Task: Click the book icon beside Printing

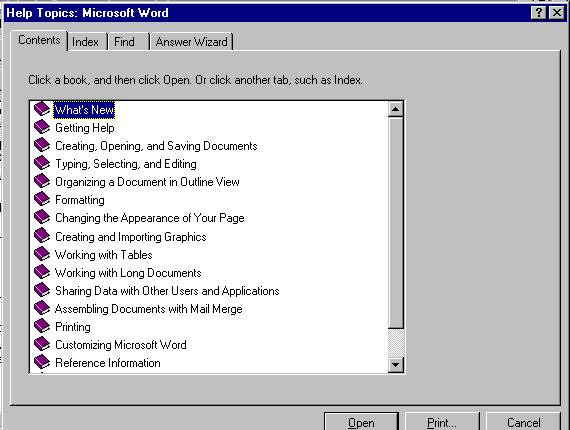Action: [x=42, y=326]
